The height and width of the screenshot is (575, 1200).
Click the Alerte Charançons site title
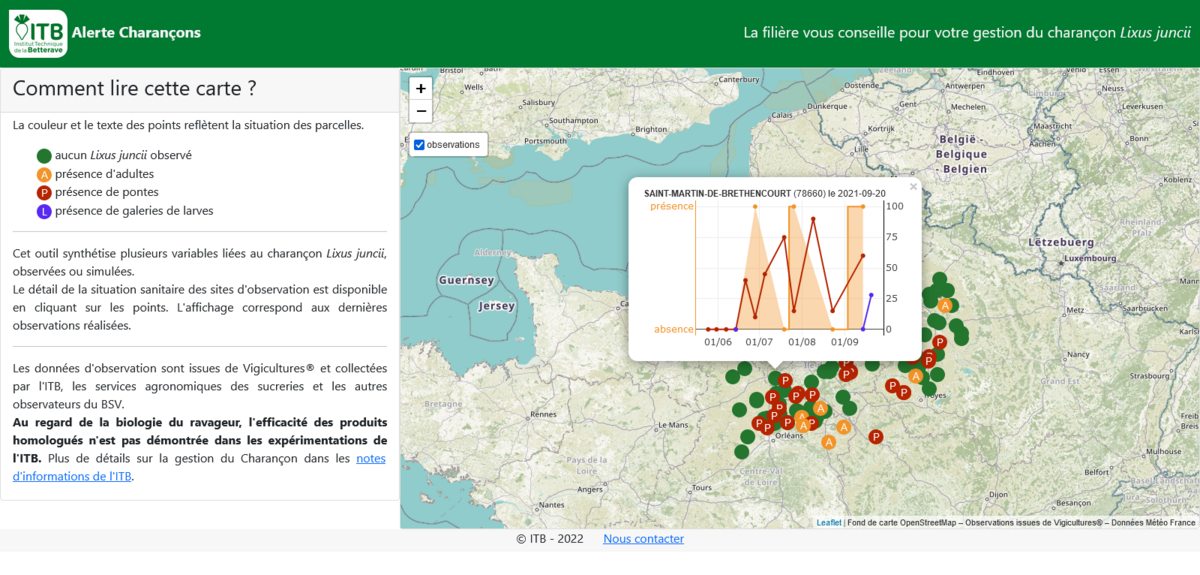tap(136, 33)
